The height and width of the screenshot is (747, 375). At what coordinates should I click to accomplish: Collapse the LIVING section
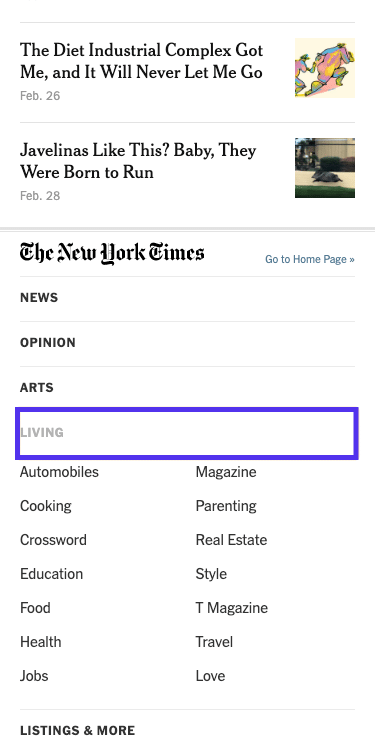187,433
